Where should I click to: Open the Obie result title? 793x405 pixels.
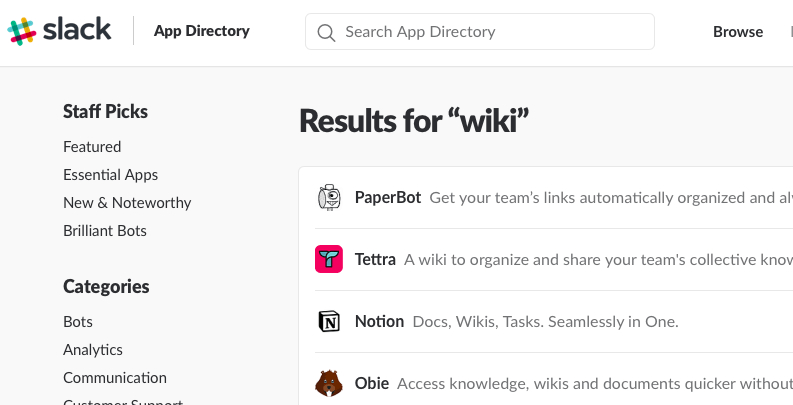(372, 383)
